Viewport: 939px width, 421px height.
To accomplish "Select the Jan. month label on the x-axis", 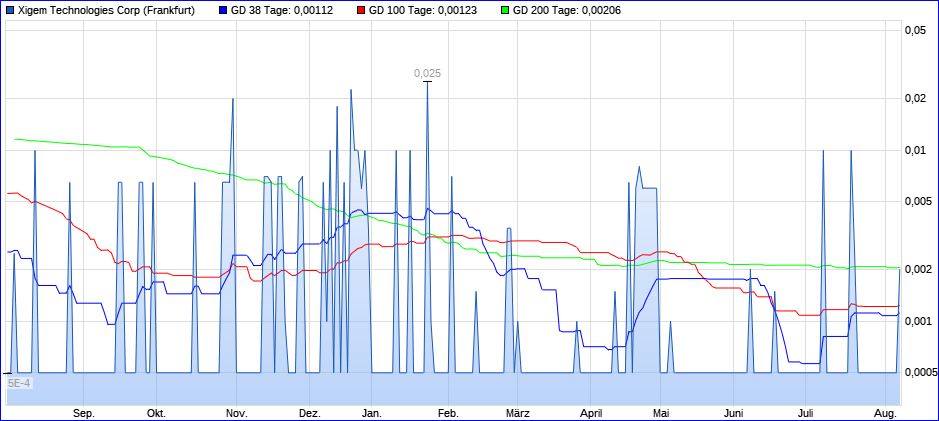I will pos(371,412).
